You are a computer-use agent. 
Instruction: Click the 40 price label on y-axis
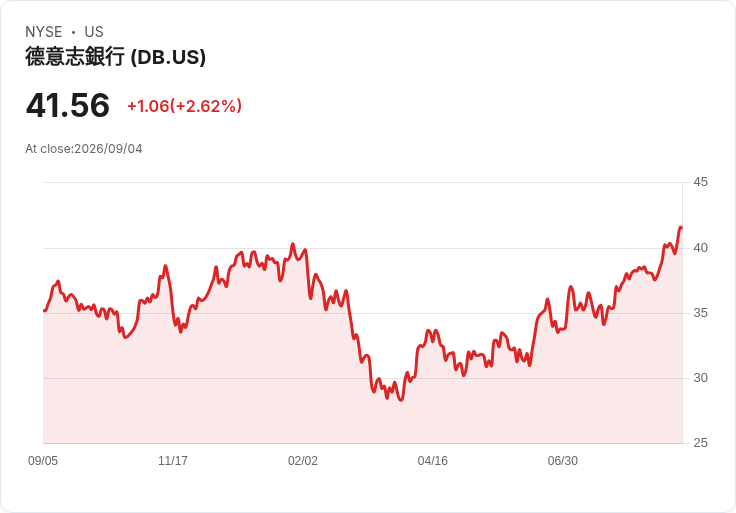700,248
